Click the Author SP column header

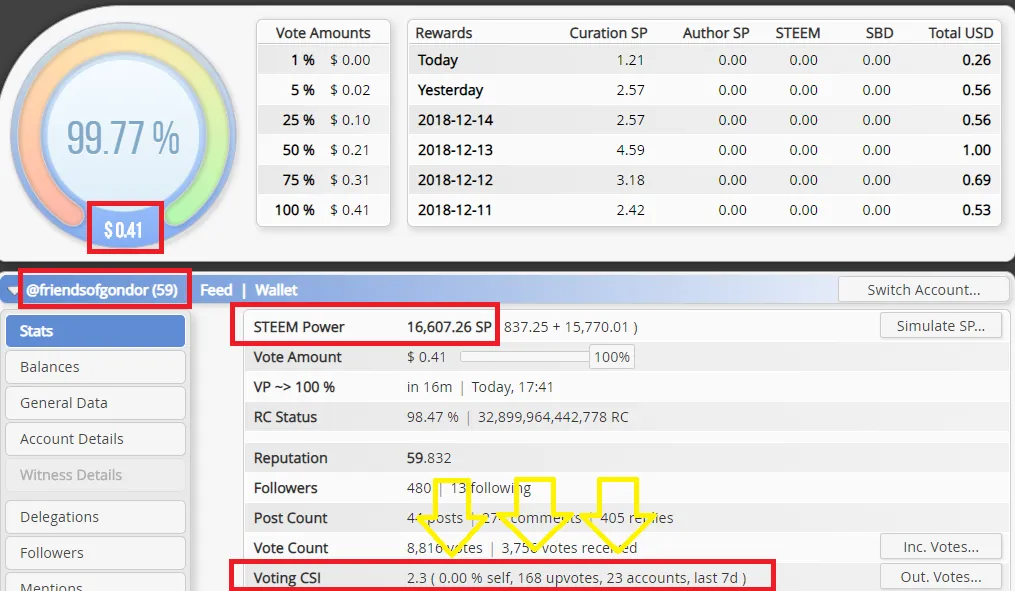point(716,33)
